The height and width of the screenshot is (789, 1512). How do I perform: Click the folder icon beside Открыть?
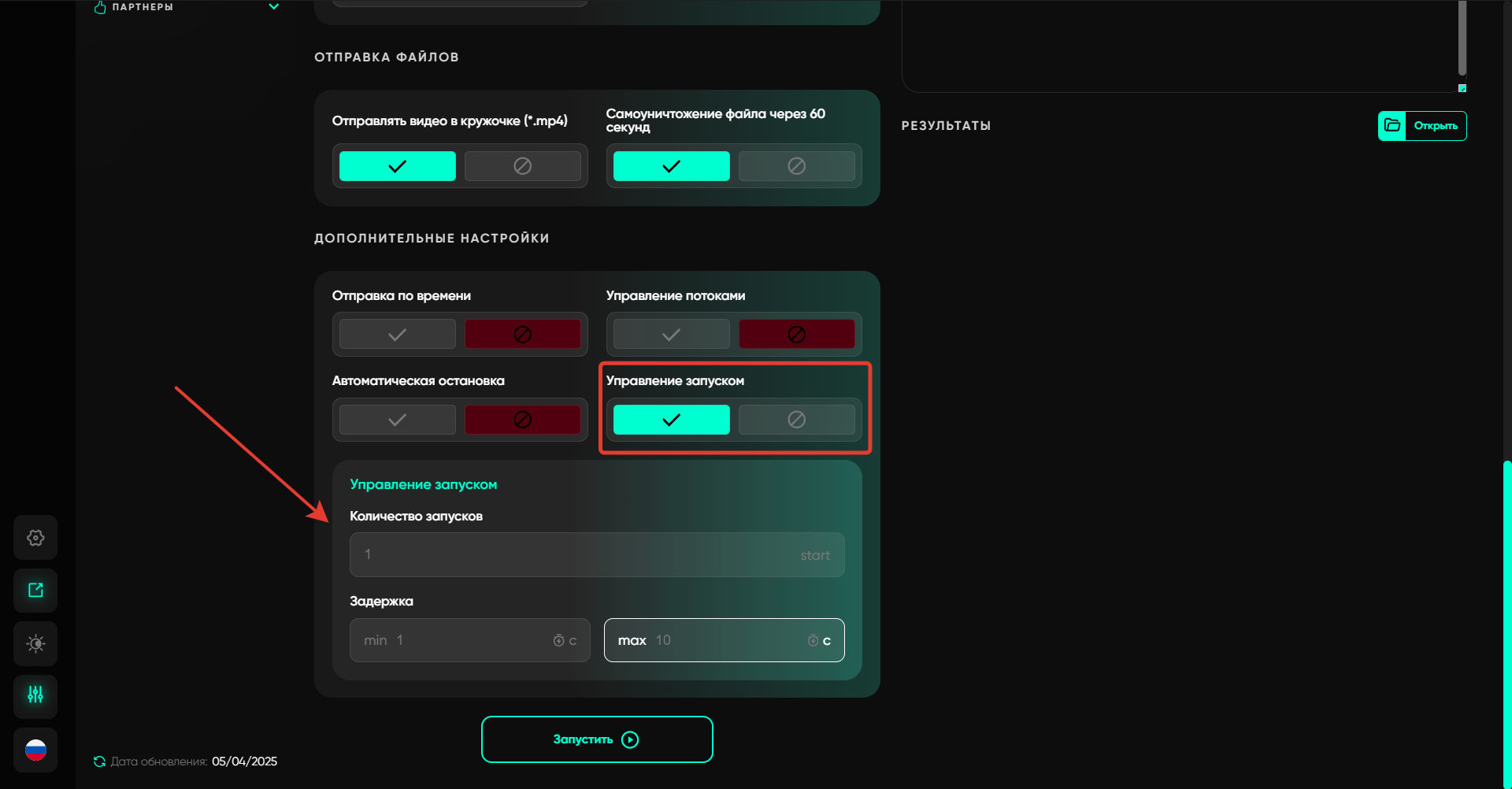(1392, 126)
